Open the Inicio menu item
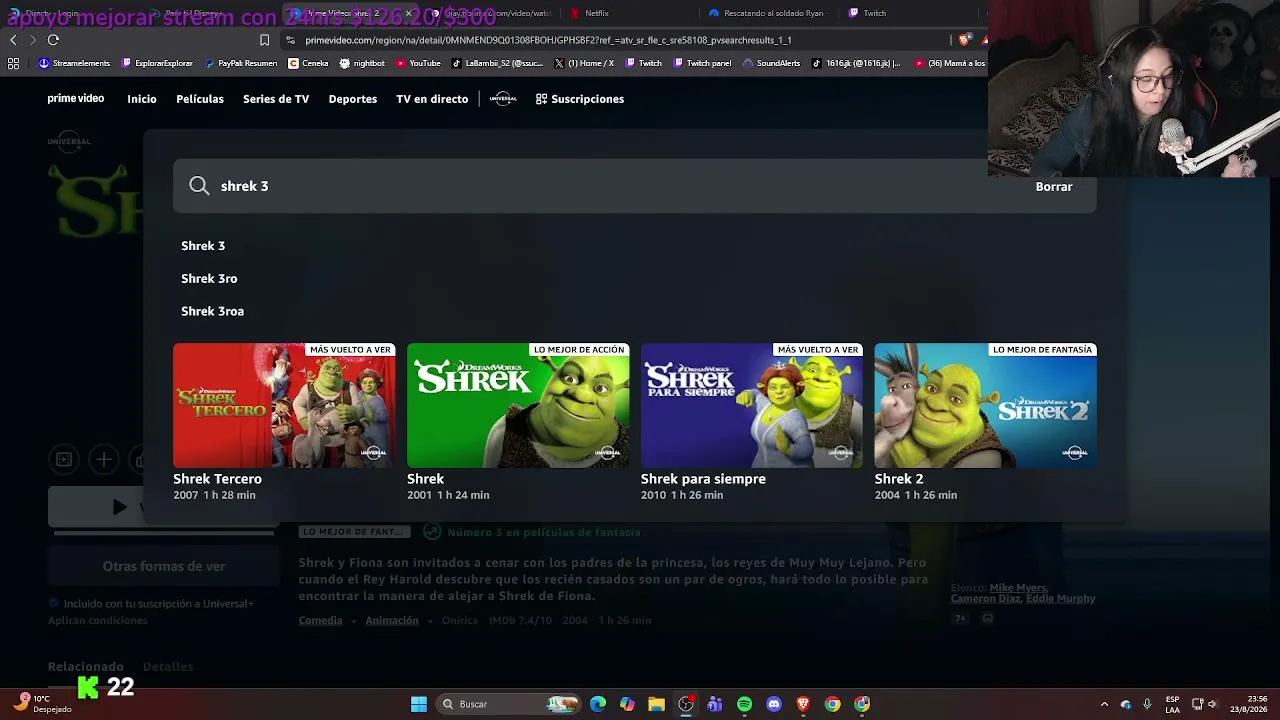 (142, 99)
